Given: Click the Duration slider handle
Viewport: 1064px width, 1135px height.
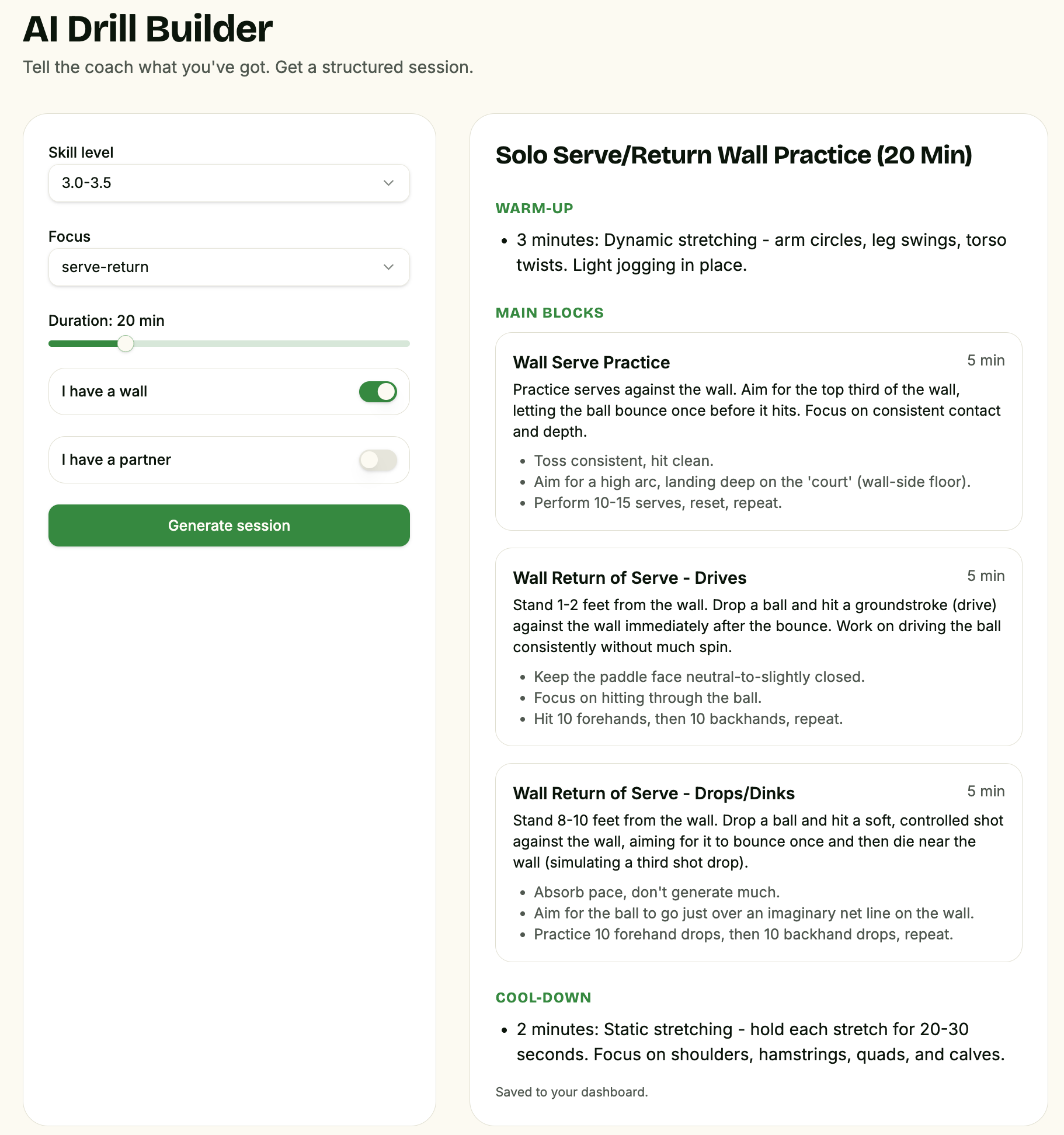Looking at the screenshot, I should click(x=126, y=344).
